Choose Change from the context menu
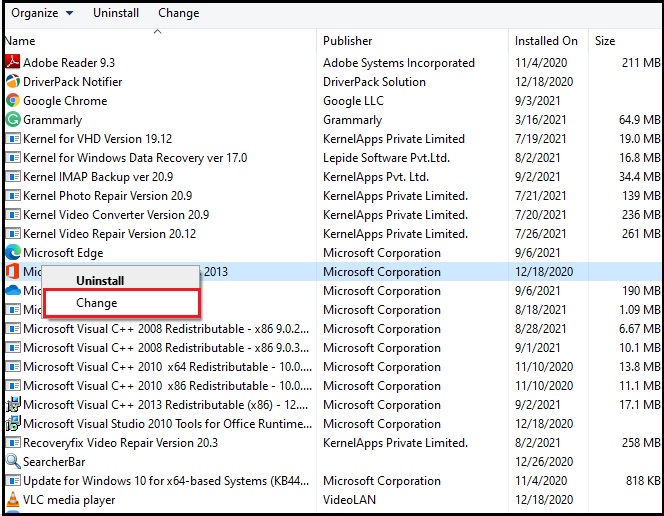 (97, 303)
